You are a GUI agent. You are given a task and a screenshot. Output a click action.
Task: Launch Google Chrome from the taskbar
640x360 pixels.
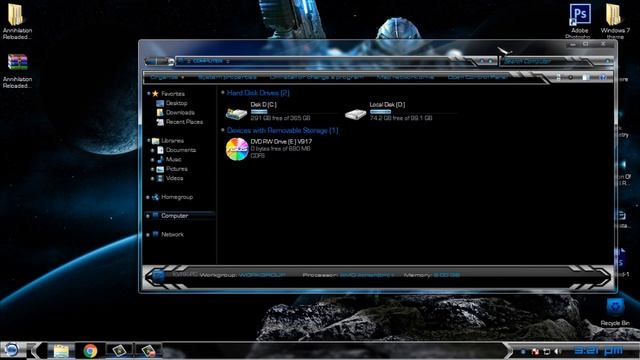[x=90, y=351]
